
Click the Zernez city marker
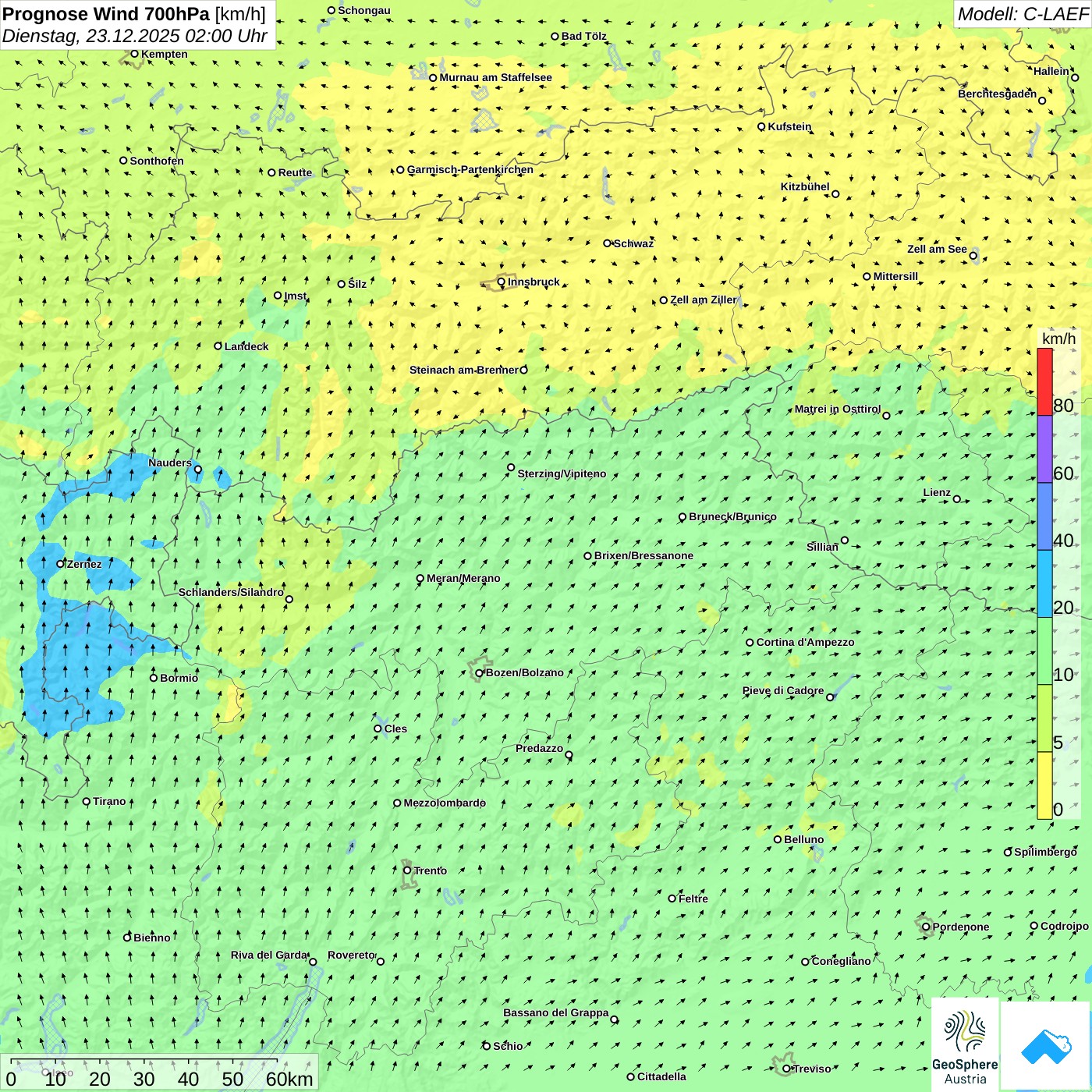tap(60, 564)
